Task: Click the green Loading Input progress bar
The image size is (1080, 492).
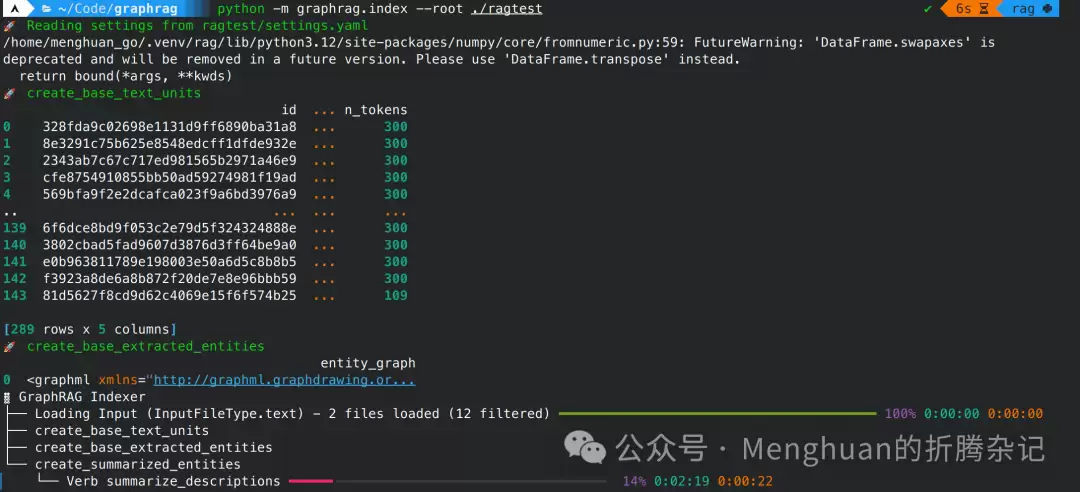Action: (717, 414)
